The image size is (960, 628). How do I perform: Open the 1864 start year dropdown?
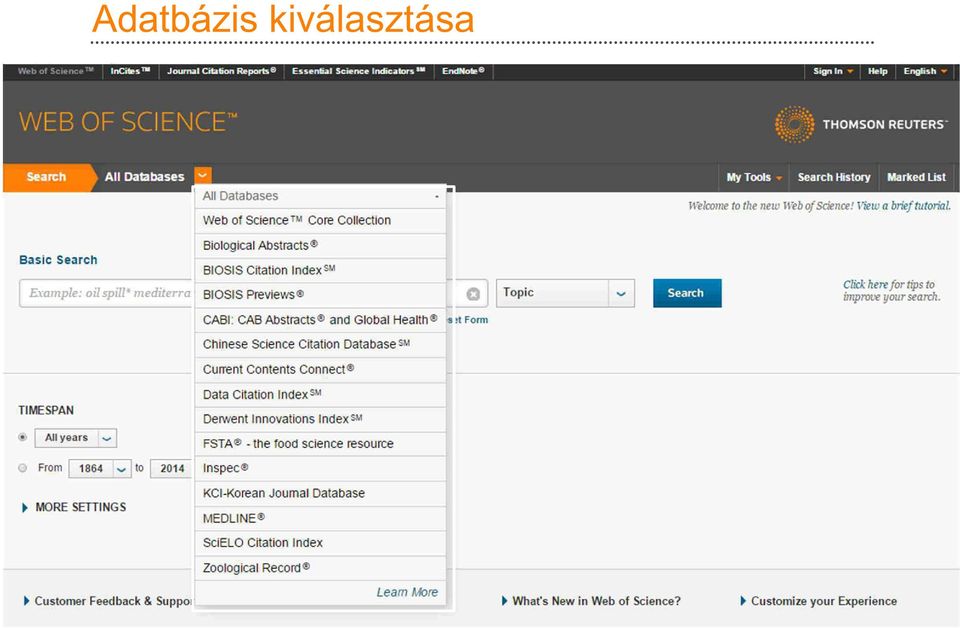(99, 469)
